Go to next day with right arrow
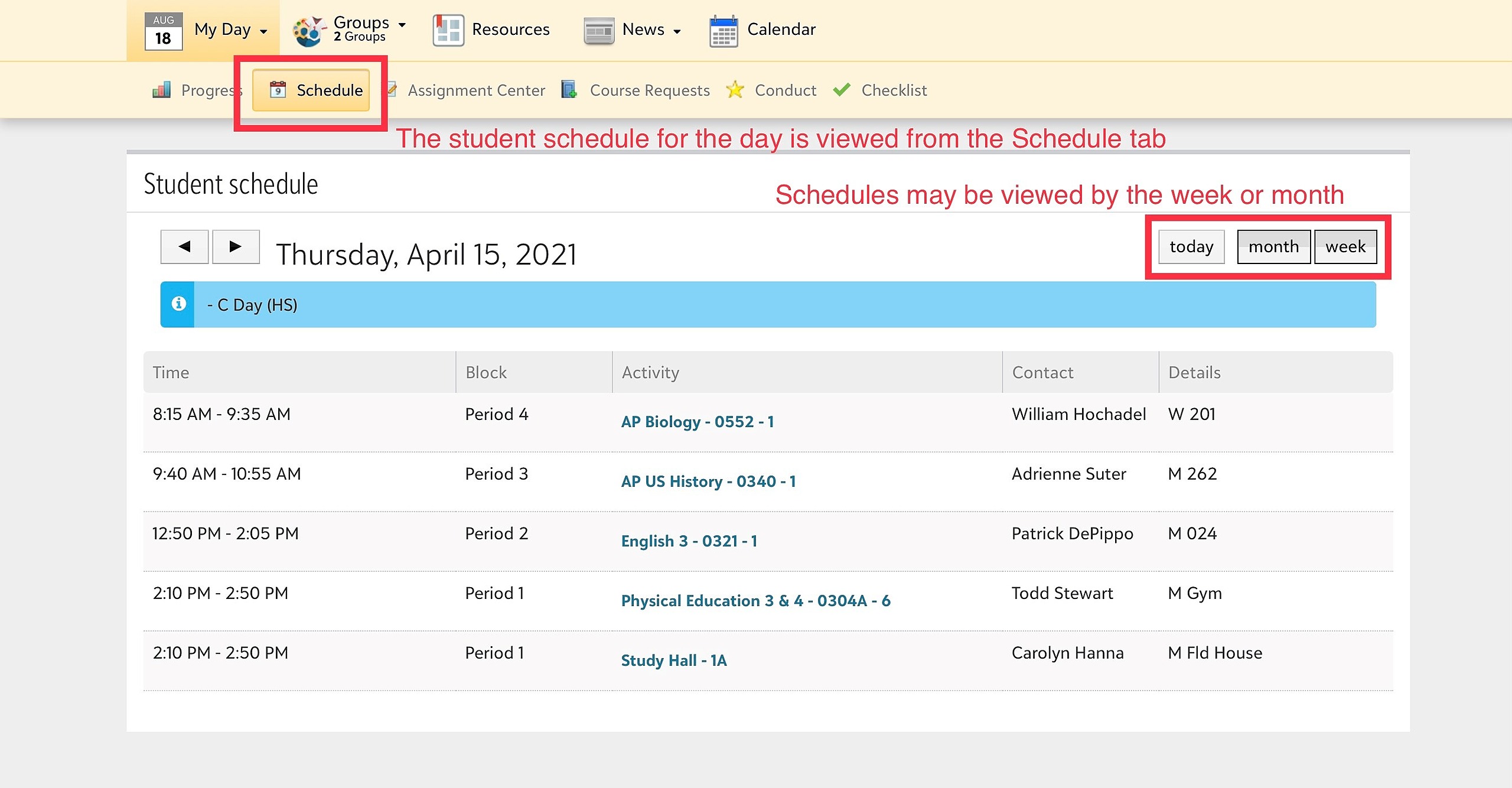Screen dimensions: 1512x788 point(236,246)
